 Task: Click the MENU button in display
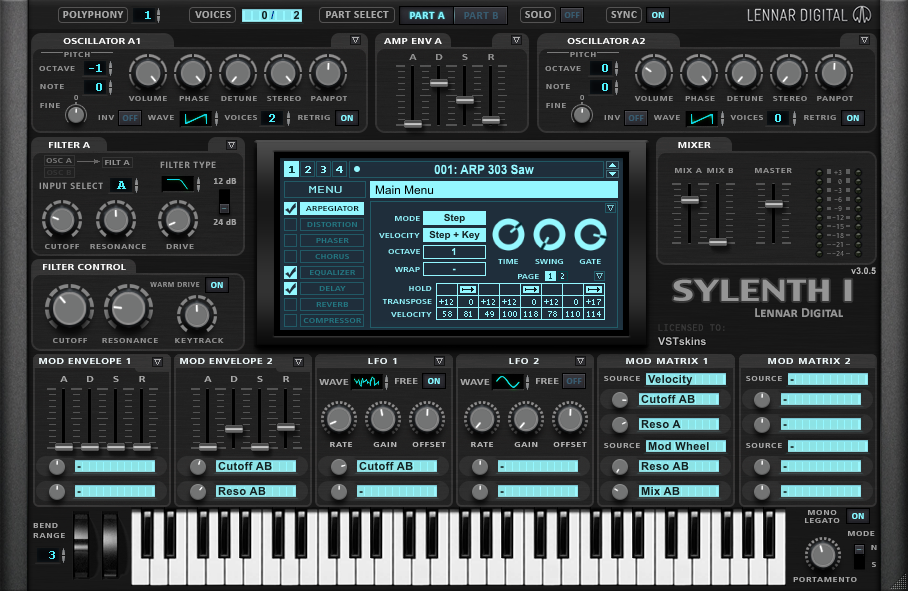[325, 189]
